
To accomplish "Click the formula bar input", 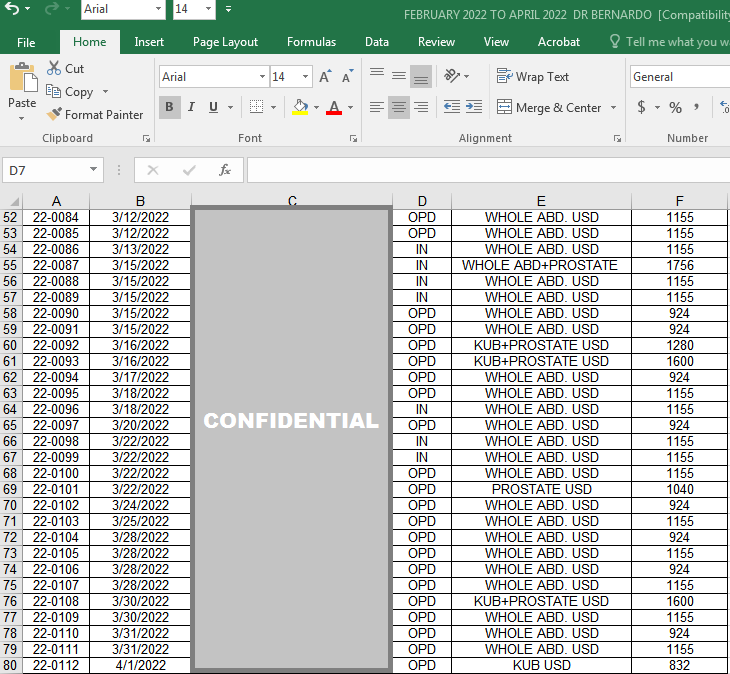I will 488,170.
